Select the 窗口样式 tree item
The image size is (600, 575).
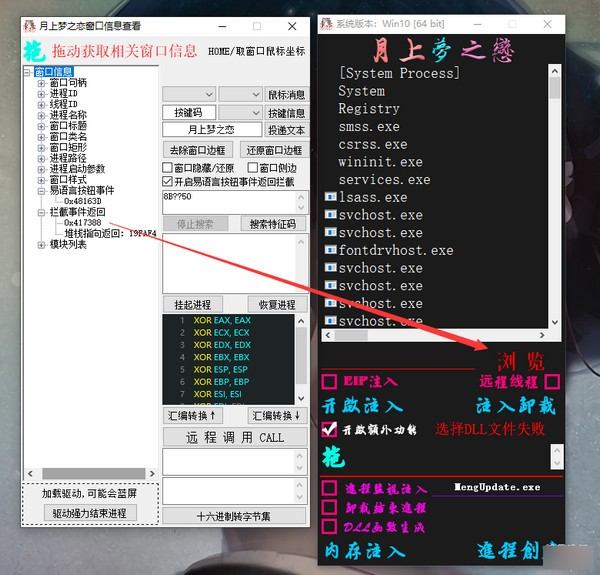(x=68, y=179)
